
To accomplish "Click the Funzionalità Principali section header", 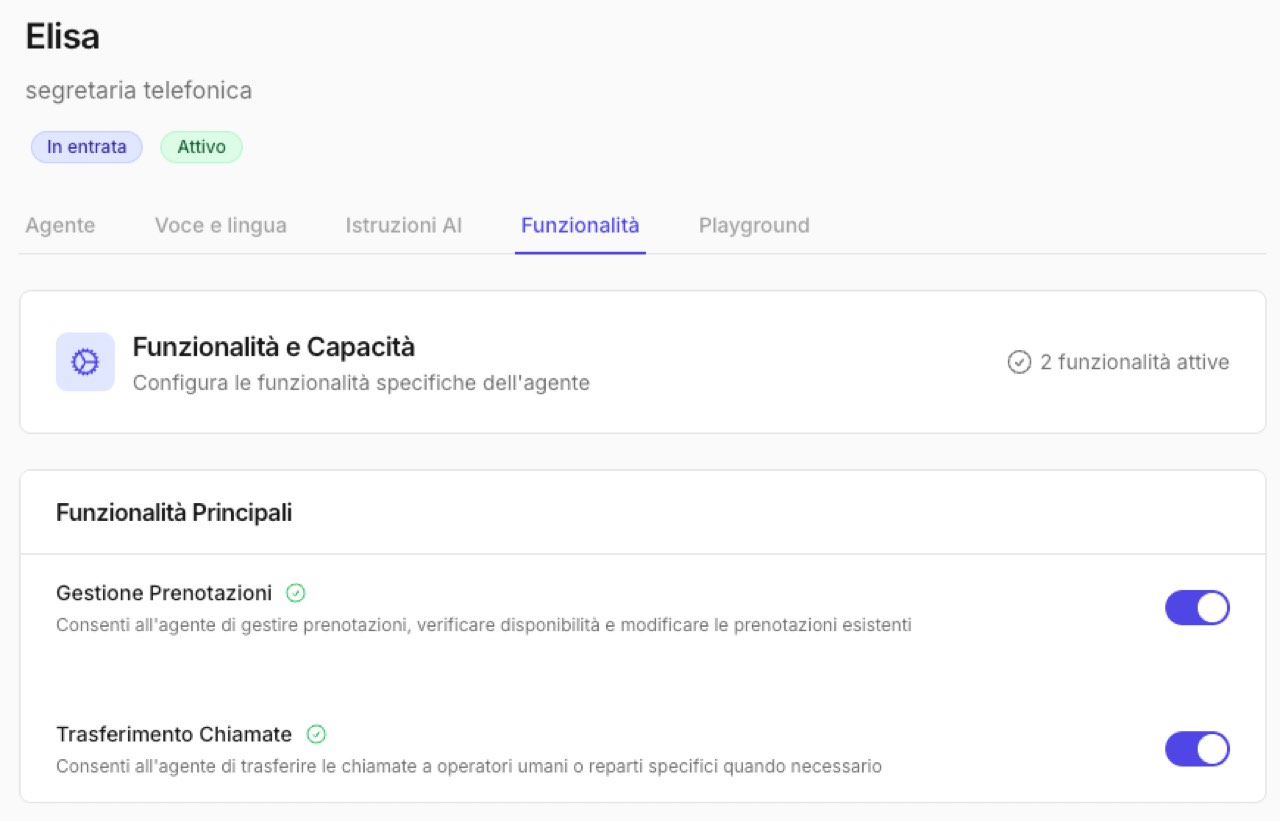I will [174, 513].
